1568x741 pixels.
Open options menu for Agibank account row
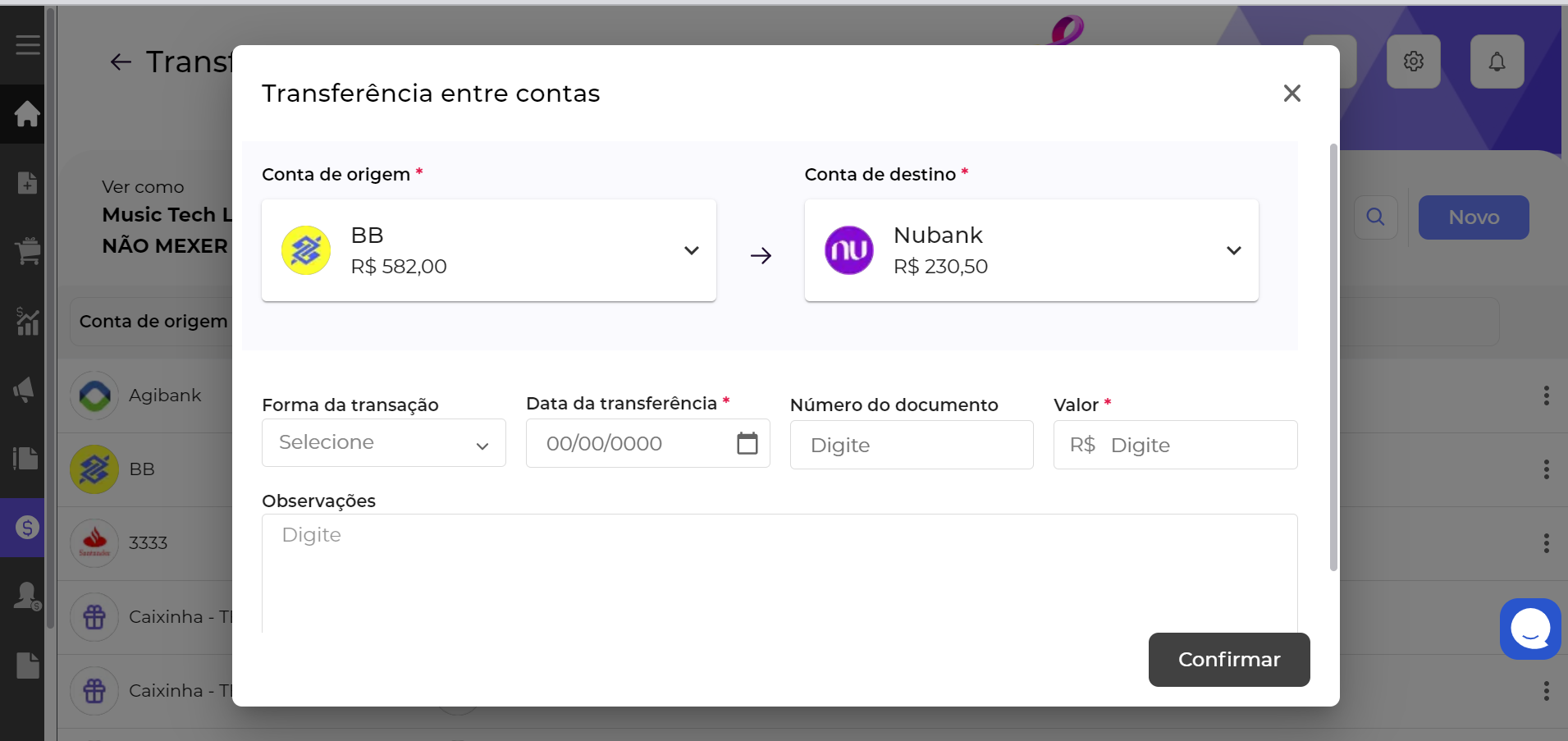click(x=1546, y=396)
